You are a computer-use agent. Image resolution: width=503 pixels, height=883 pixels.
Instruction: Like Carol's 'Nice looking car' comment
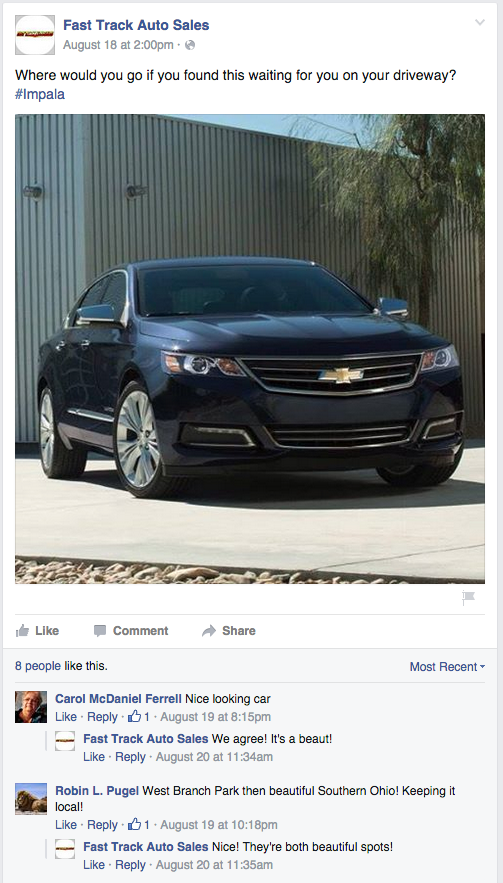66,717
